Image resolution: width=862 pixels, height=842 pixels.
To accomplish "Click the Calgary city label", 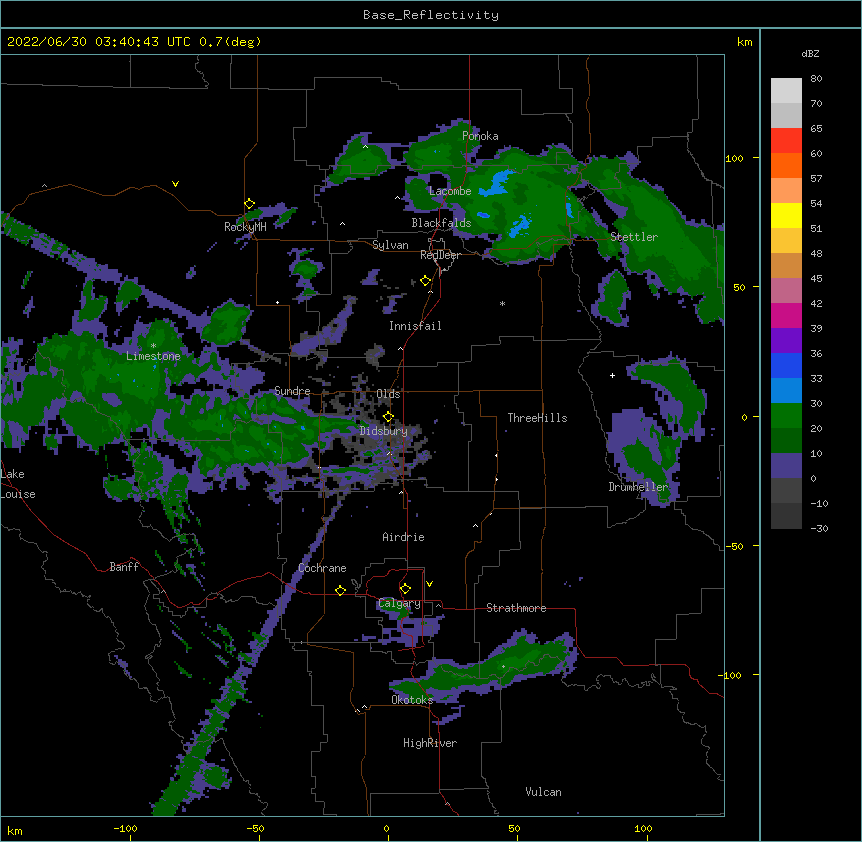I will click(399, 603).
